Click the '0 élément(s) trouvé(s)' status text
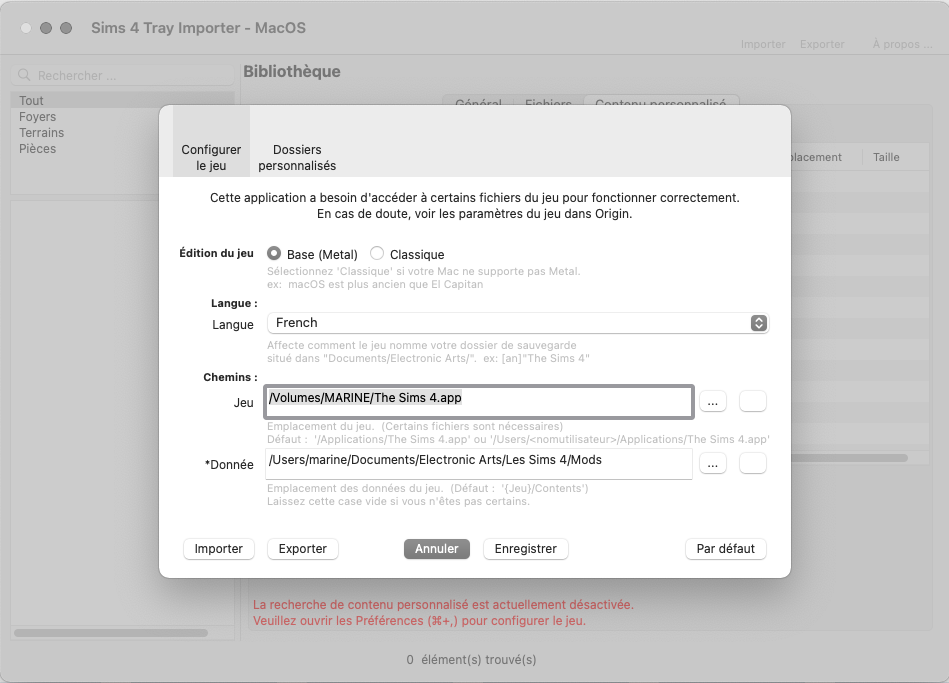Image resolution: width=949 pixels, height=683 pixels. pos(471,659)
